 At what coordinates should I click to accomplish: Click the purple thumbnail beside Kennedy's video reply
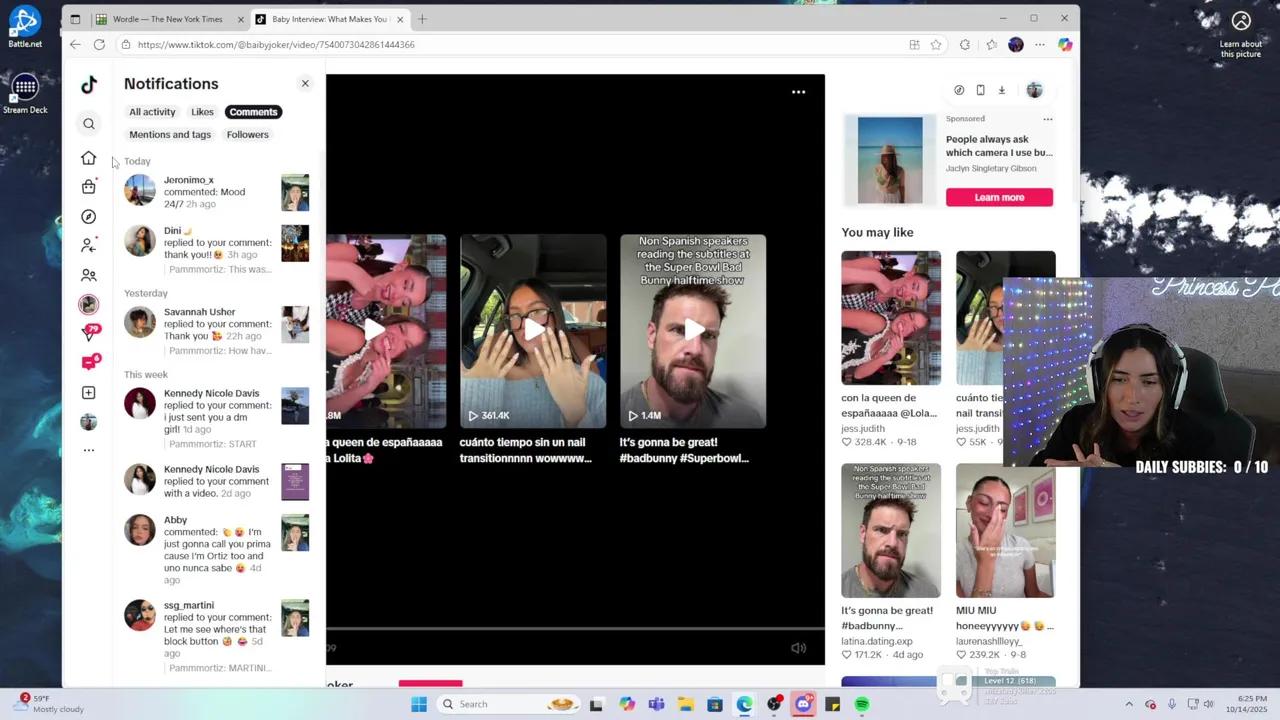click(295, 482)
